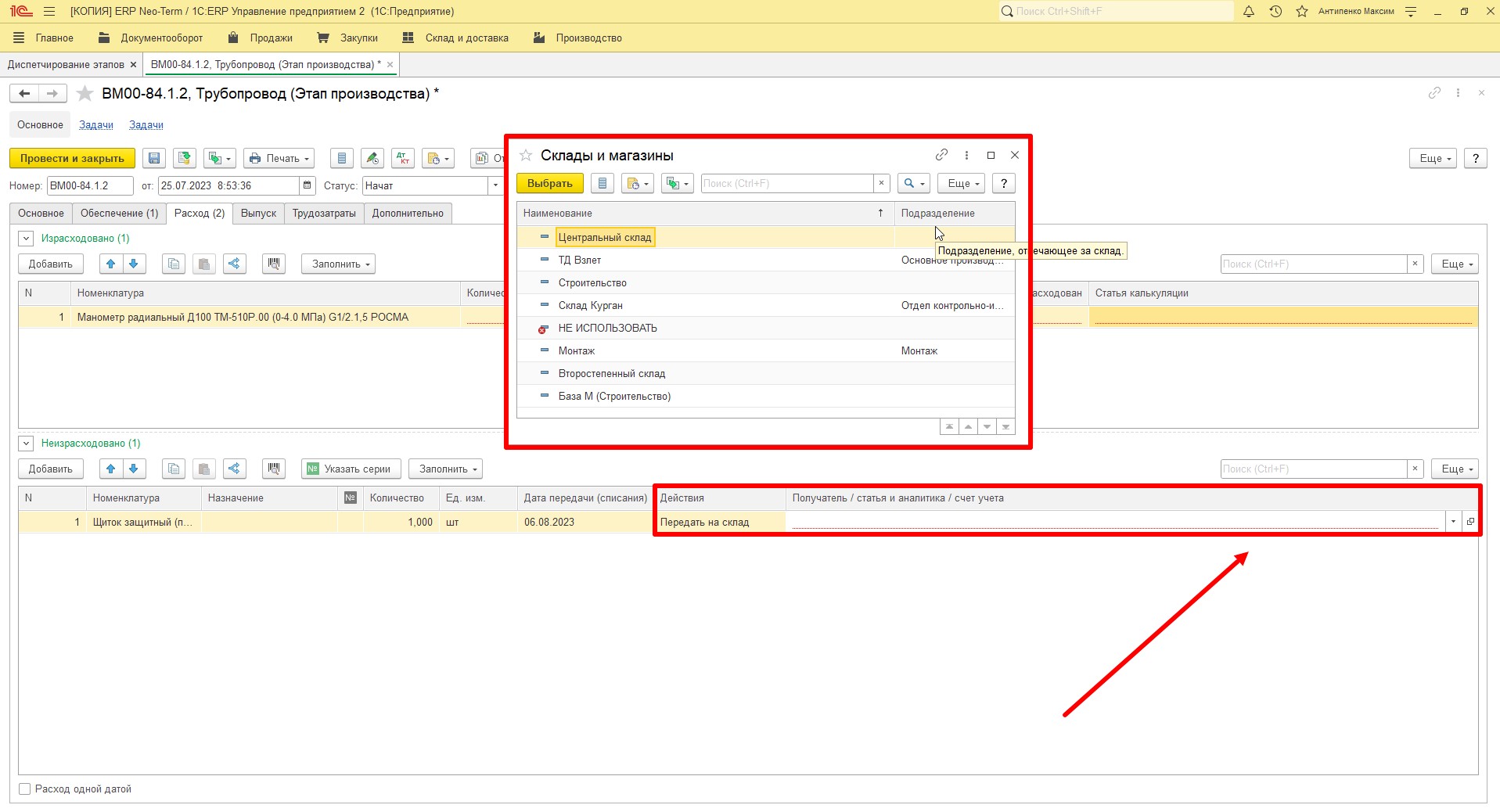Move row down in Израсходовано section
The width and height of the screenshot is (1500, 812).
[x=134, y=264]
